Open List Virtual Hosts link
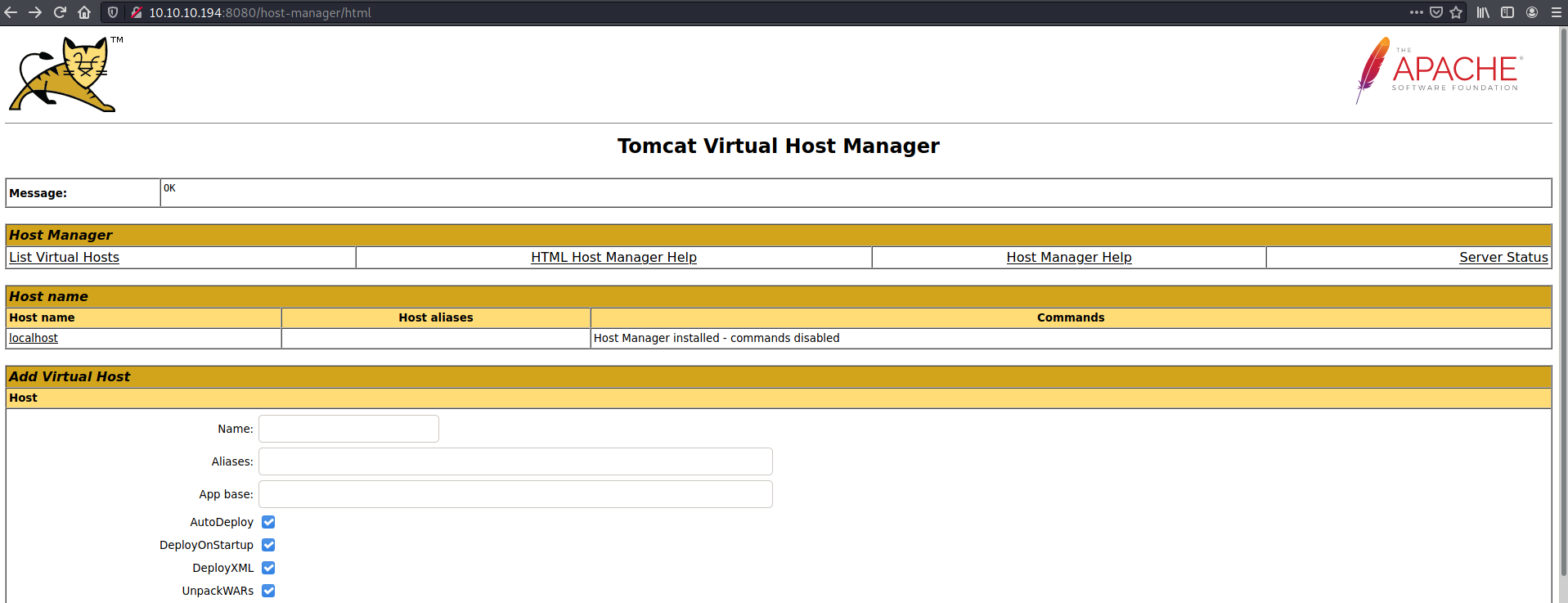 pyautogui.click(x=64, y=257)
